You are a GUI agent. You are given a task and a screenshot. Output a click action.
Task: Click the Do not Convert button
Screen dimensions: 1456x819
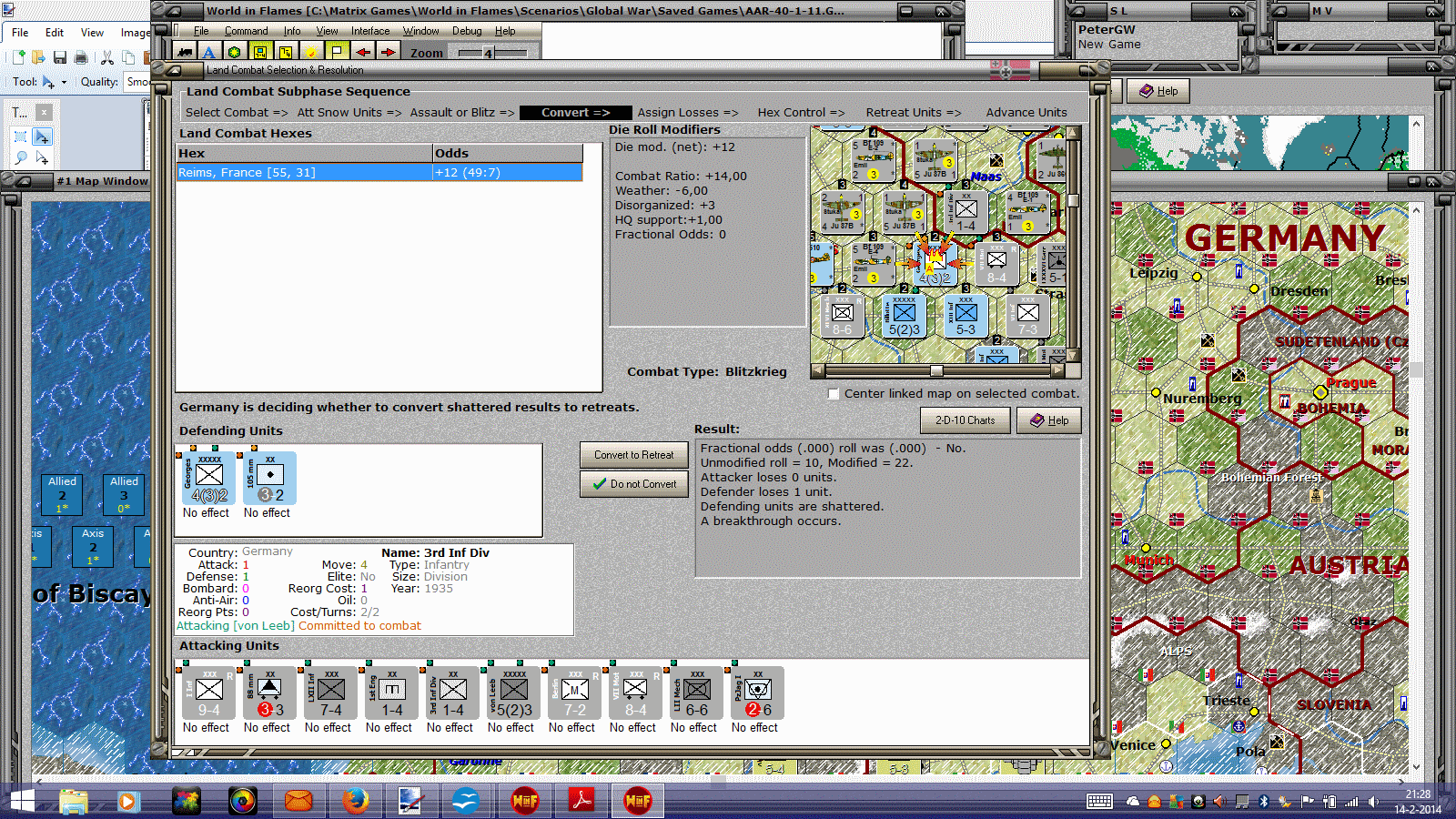[x=634, y=484]
